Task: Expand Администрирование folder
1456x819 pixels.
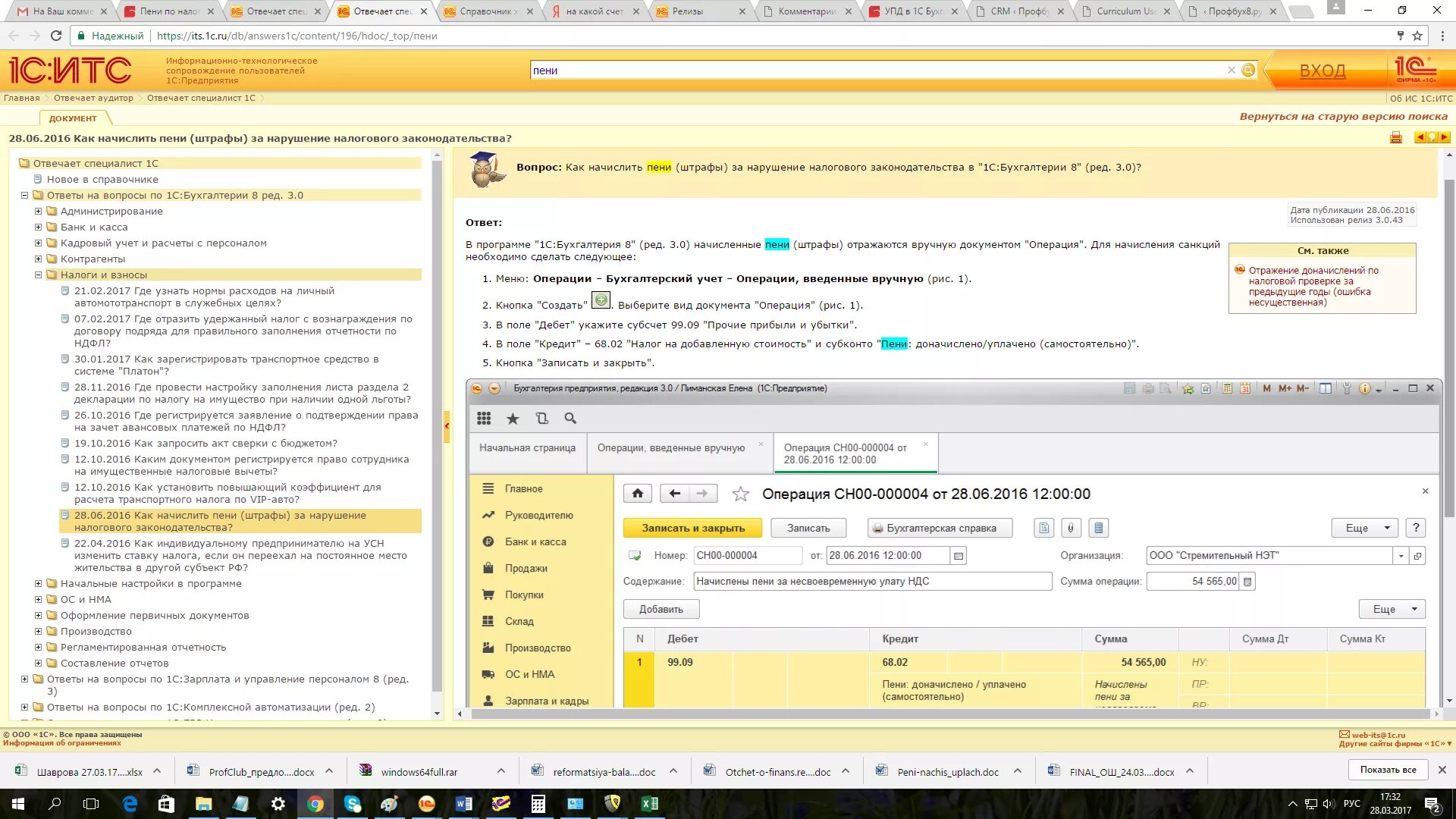Action: click(x=38, y=211)
